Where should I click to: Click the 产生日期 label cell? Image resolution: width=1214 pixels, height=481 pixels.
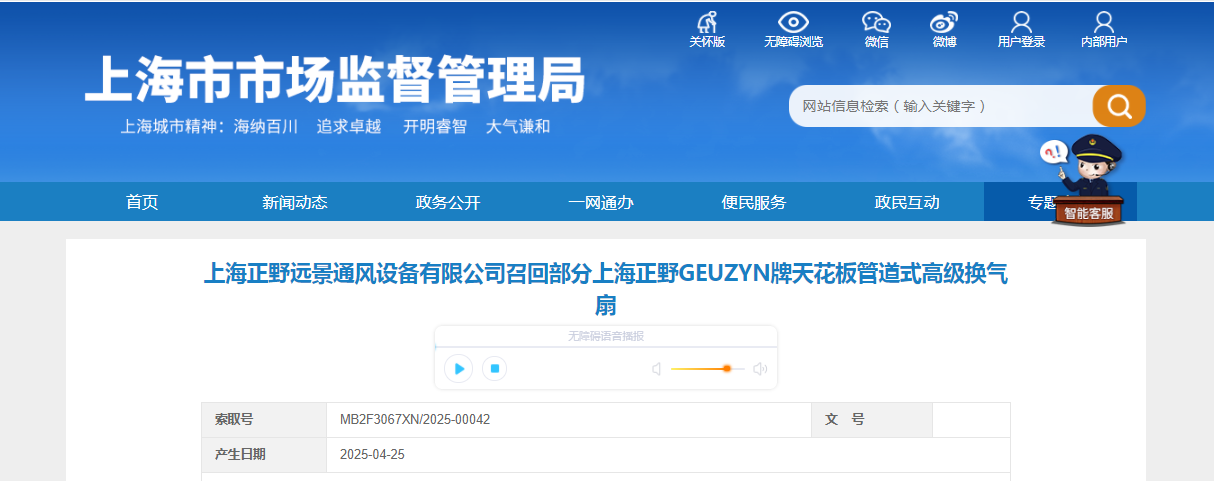click(264, 455)
